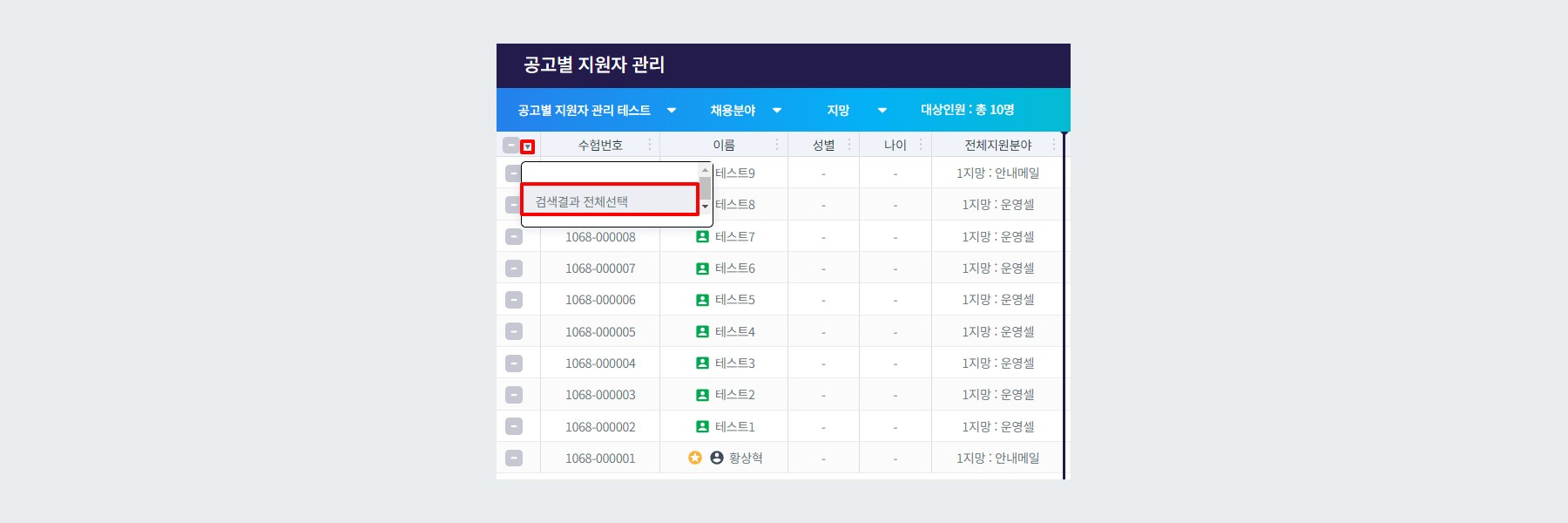Image resolution: width=1568 pixels, height=523 pixels.
Task: Select exam number 1068-000003
Action: pos(600,395)
